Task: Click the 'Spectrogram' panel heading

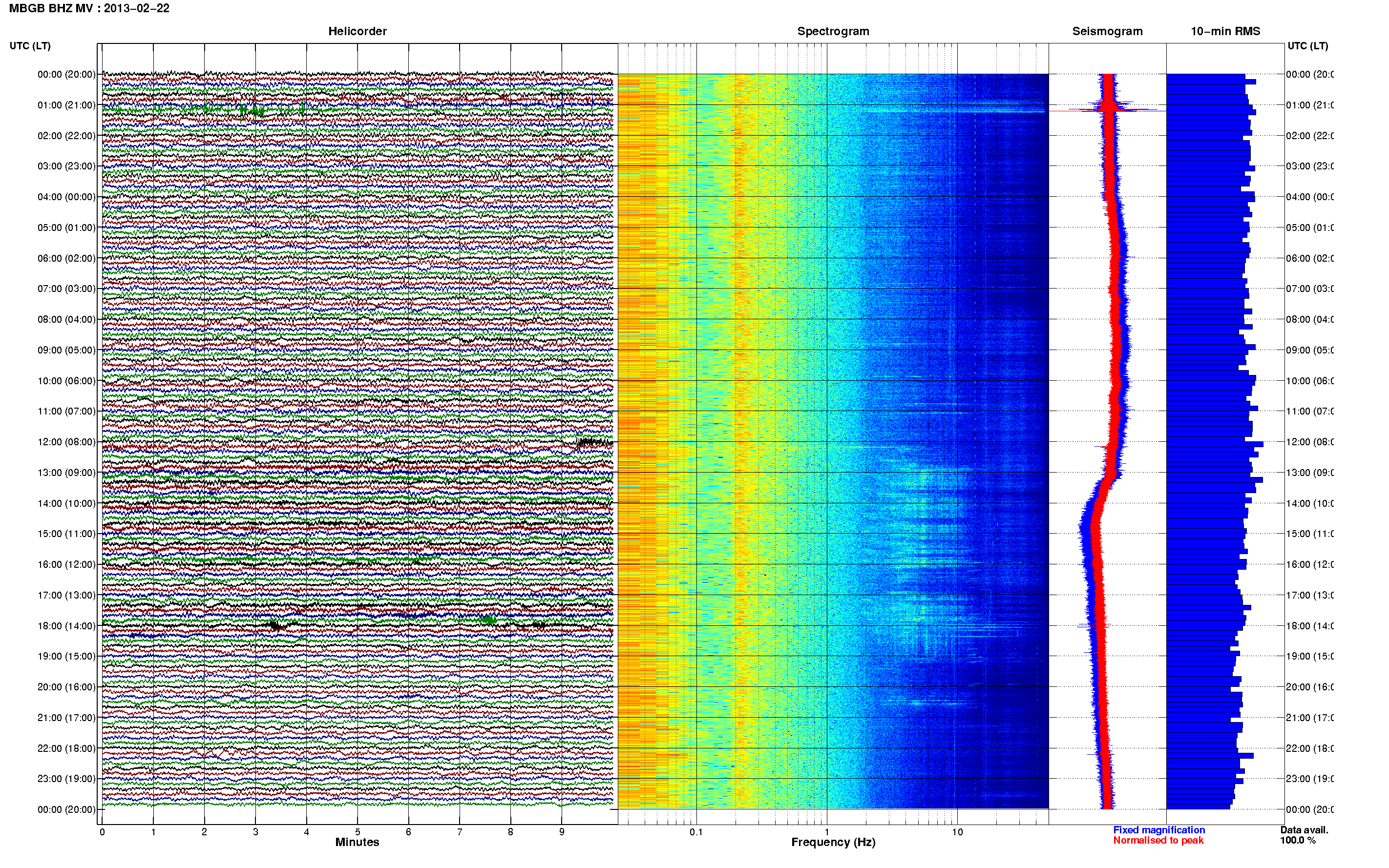Action: pyautogui.click(x=833, y=31)
